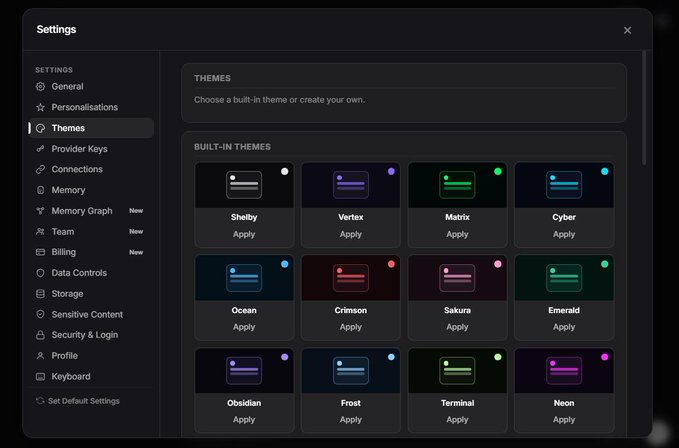Viewport: 679px width, 448px height.
Task: Click the Sakura theme preview thumbnail
Action: 457,278
